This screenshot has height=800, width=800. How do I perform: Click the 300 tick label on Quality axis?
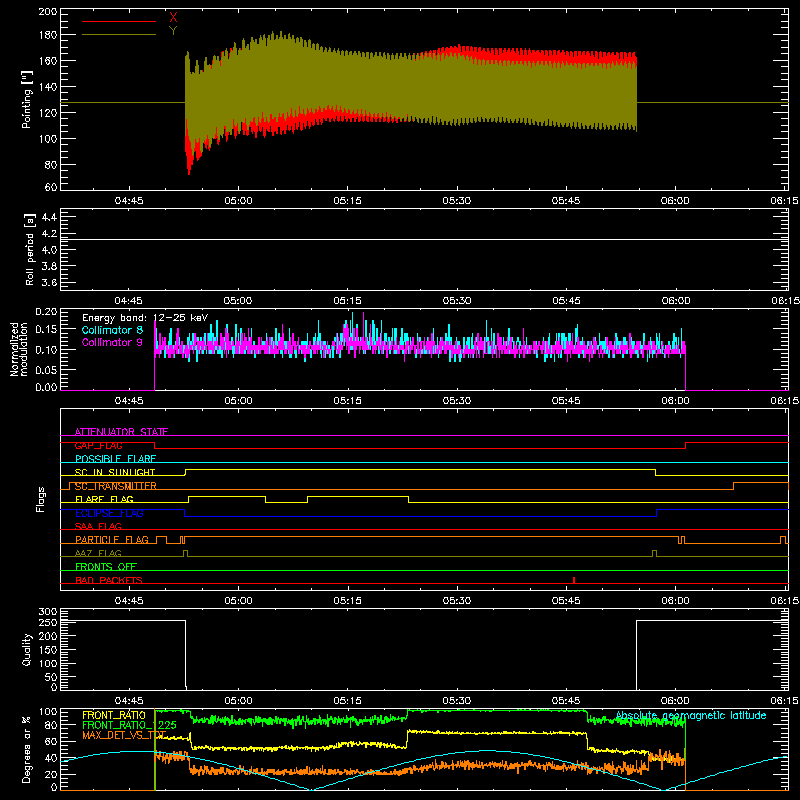pyautogui.click(x=48, y=612)
